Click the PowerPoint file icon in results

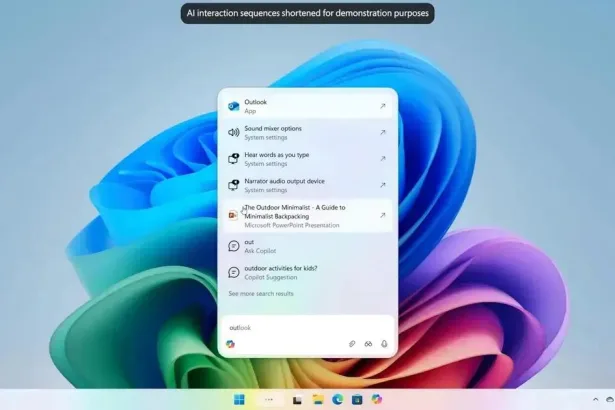(233, 215)
